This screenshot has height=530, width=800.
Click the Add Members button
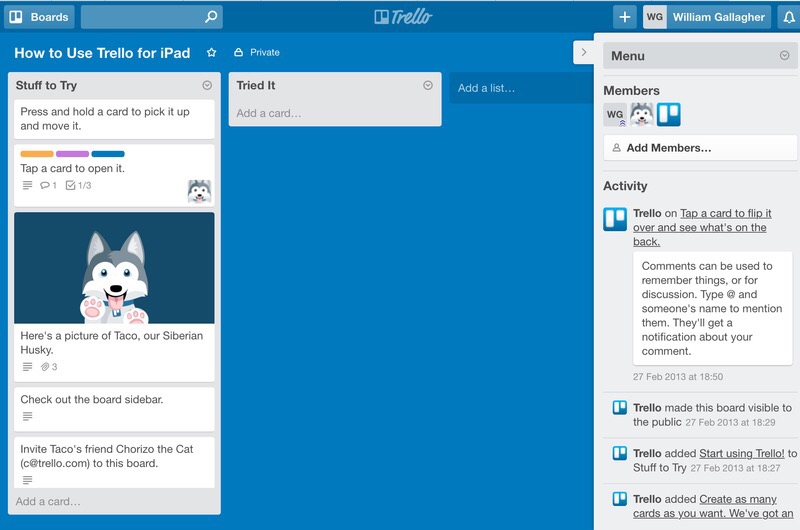[x=700, y=148]
